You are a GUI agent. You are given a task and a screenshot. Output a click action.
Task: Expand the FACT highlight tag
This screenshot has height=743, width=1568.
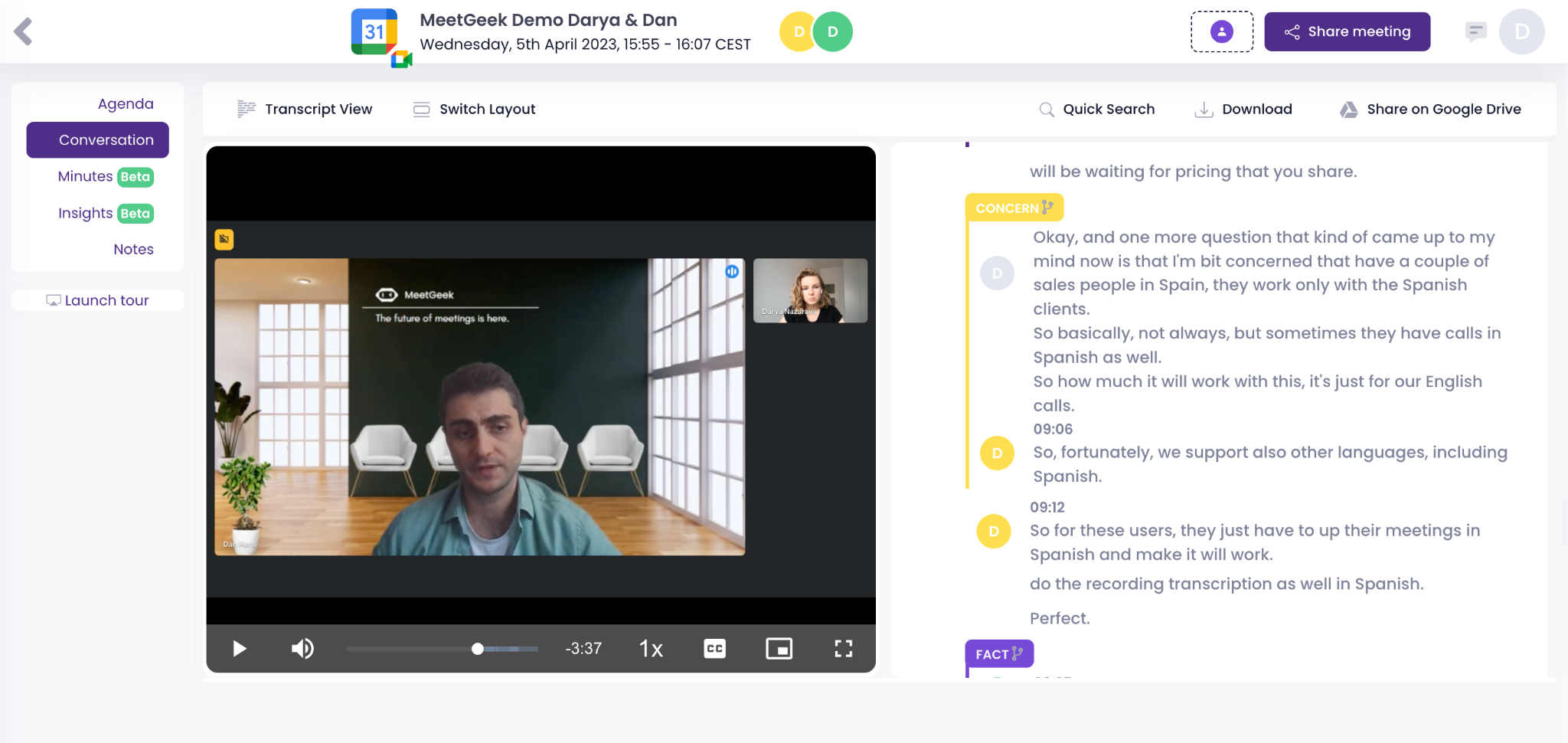click(998, 654)
